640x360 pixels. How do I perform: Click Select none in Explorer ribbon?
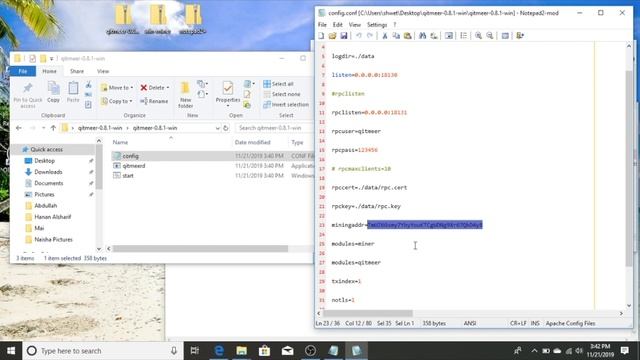click(x=282, y=94)
